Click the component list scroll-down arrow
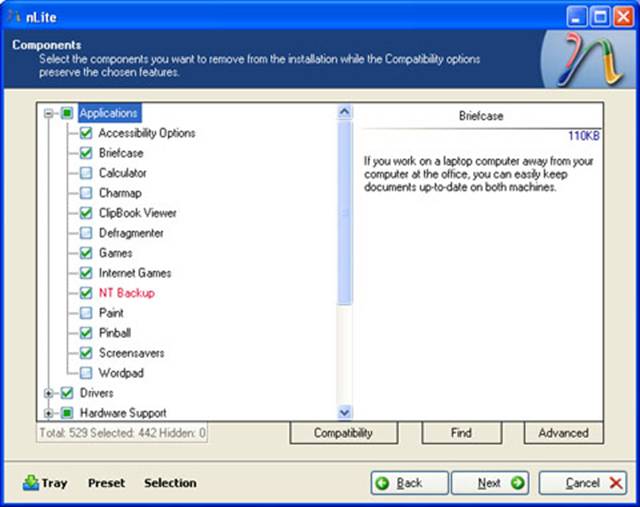 [345, 411]
